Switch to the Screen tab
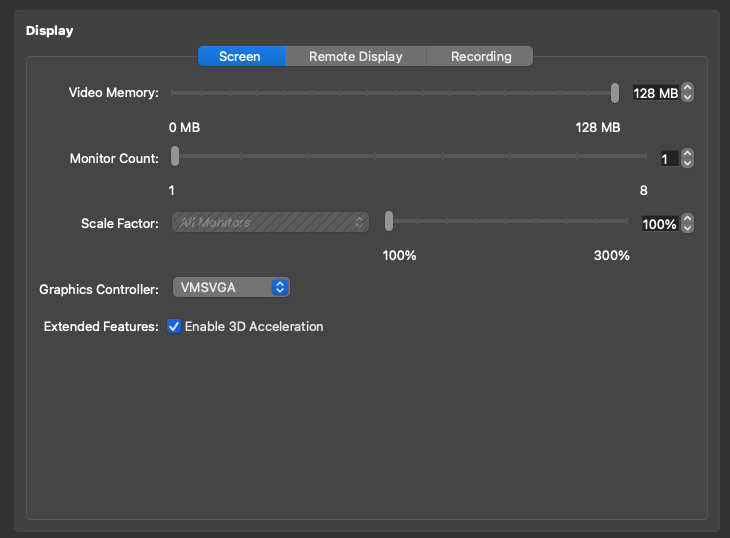Image resolution: width=730 pixels, height=538 pixels. tap(240, 56)
